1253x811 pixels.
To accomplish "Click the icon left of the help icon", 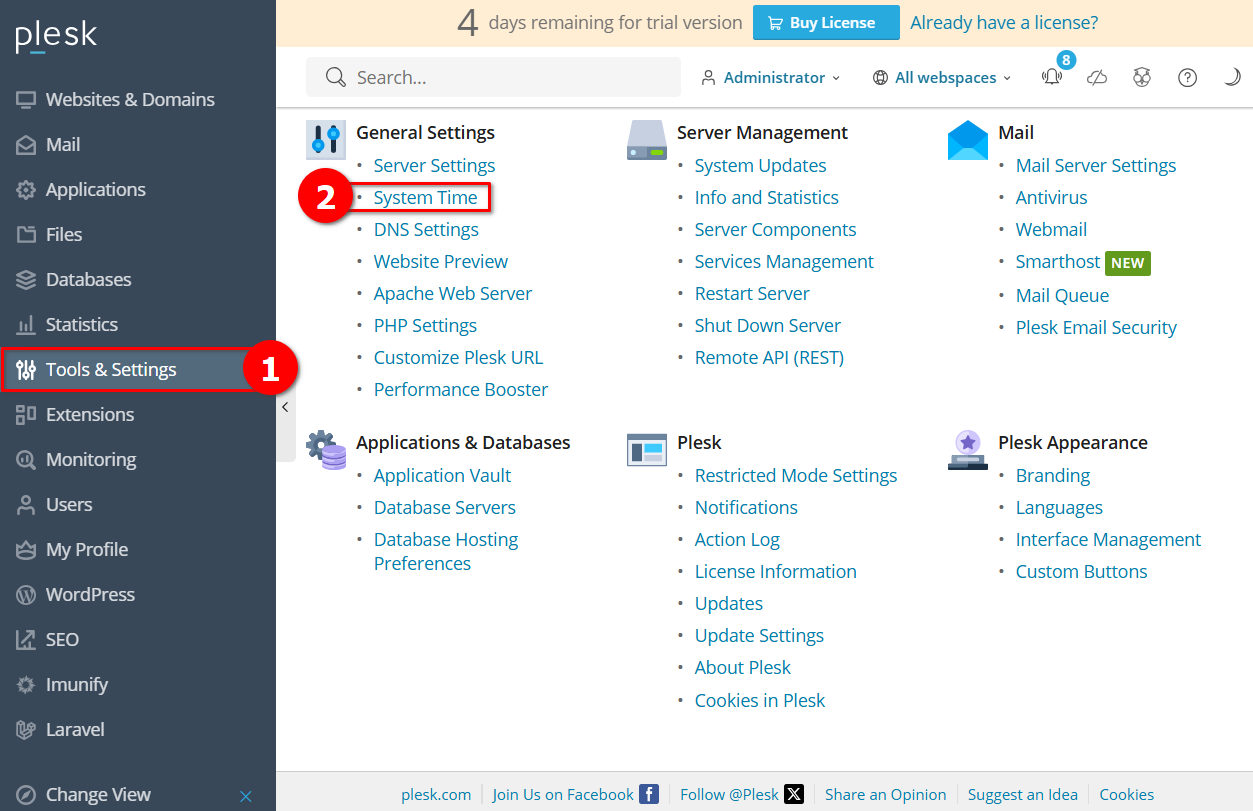I will click(x=1142, y=78).
